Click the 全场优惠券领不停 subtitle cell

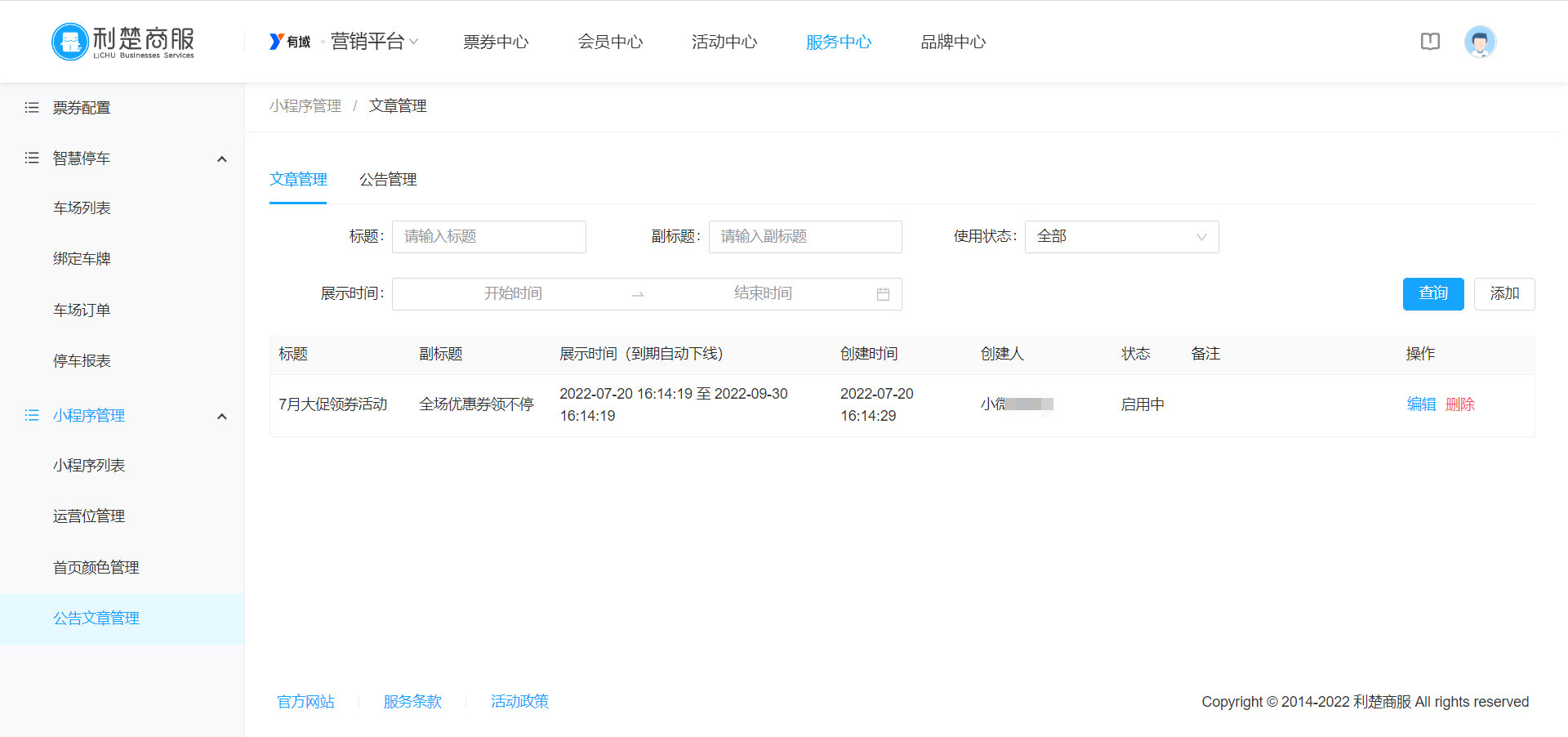click(476, 404)
